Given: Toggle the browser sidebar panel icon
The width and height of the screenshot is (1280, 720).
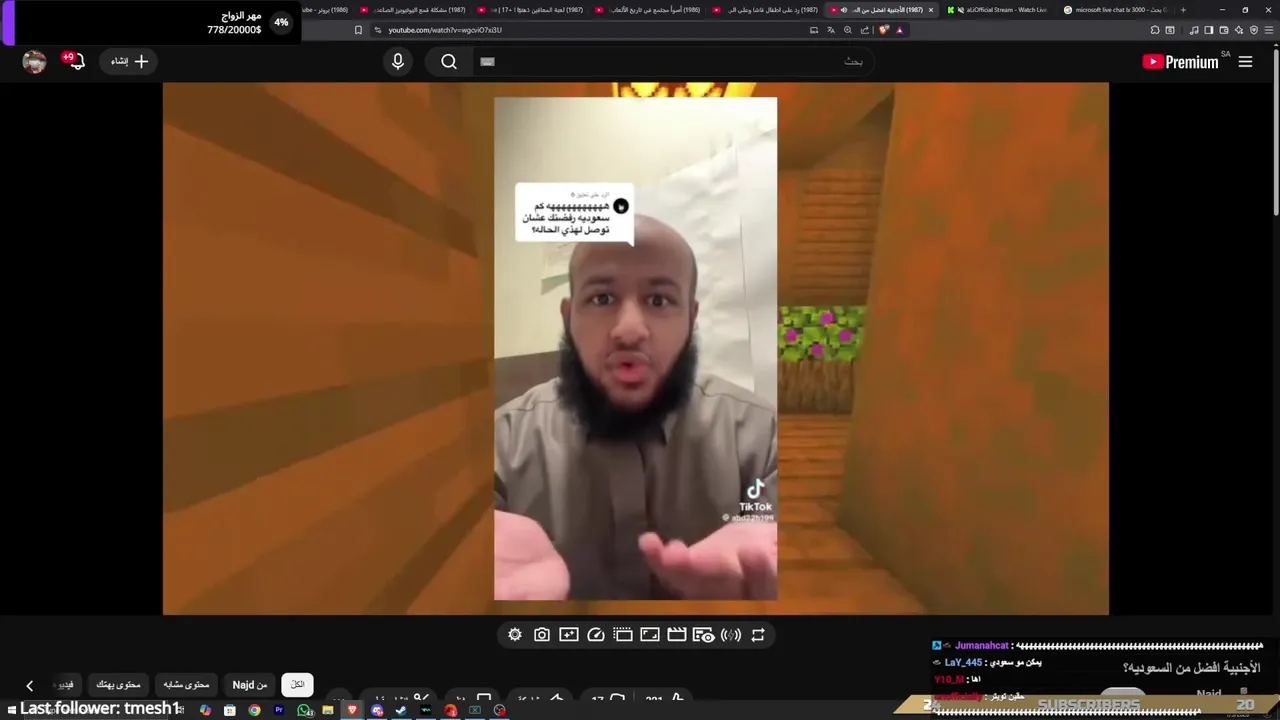Looking at the screenshot, I should [1208, 30].
